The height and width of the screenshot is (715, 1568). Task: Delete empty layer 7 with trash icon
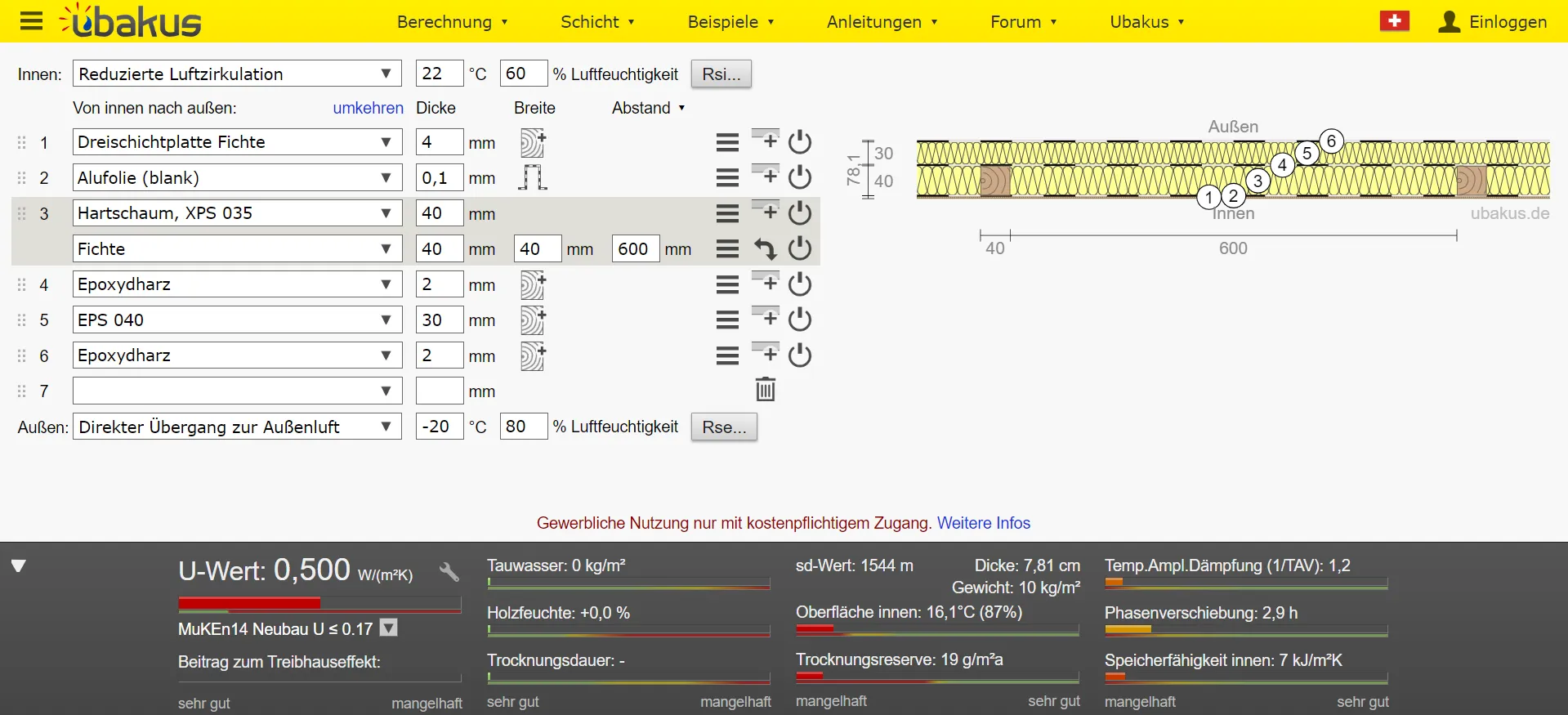tap(765, 390)
